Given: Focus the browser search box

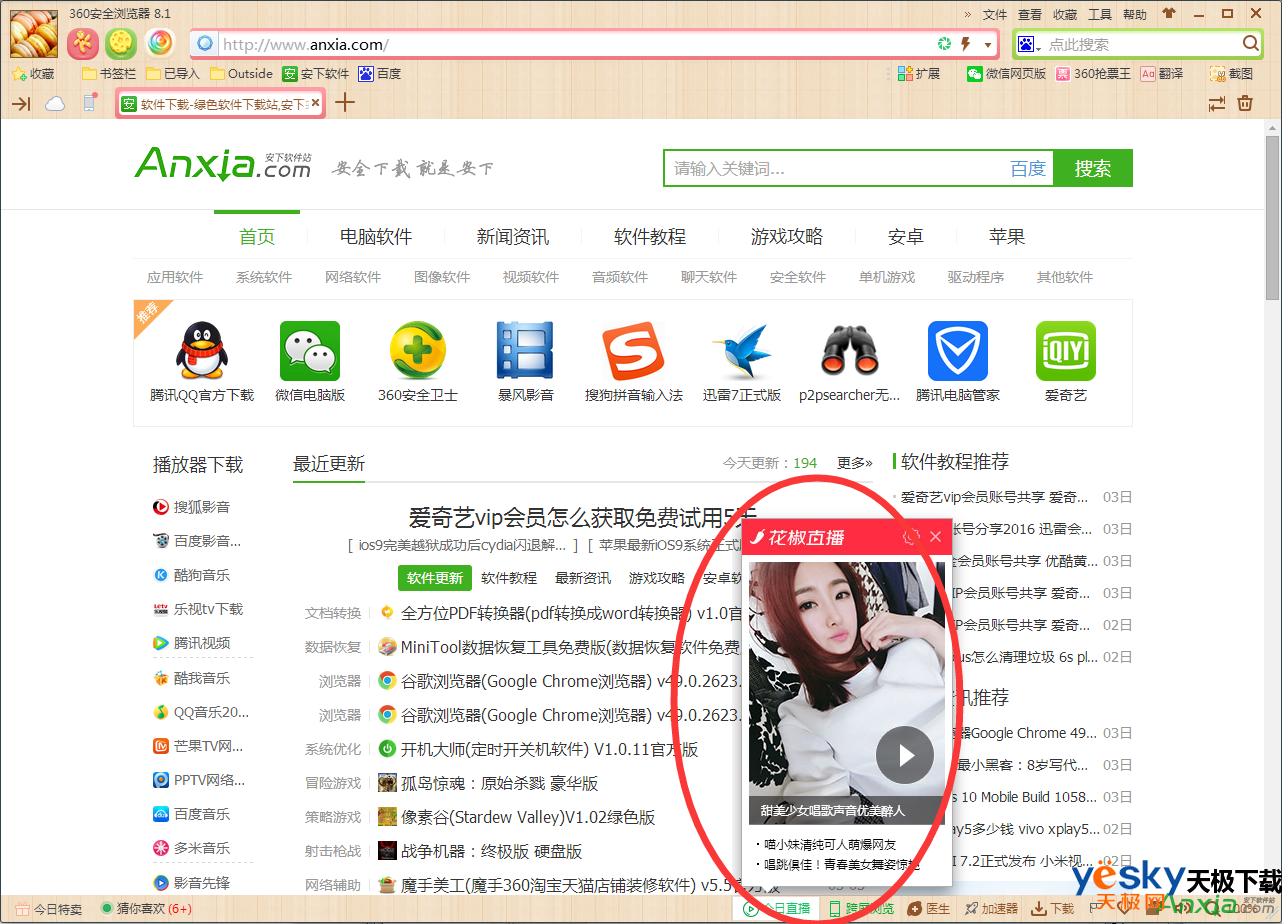Looking at the screenshot, I should pos(1140,44).
